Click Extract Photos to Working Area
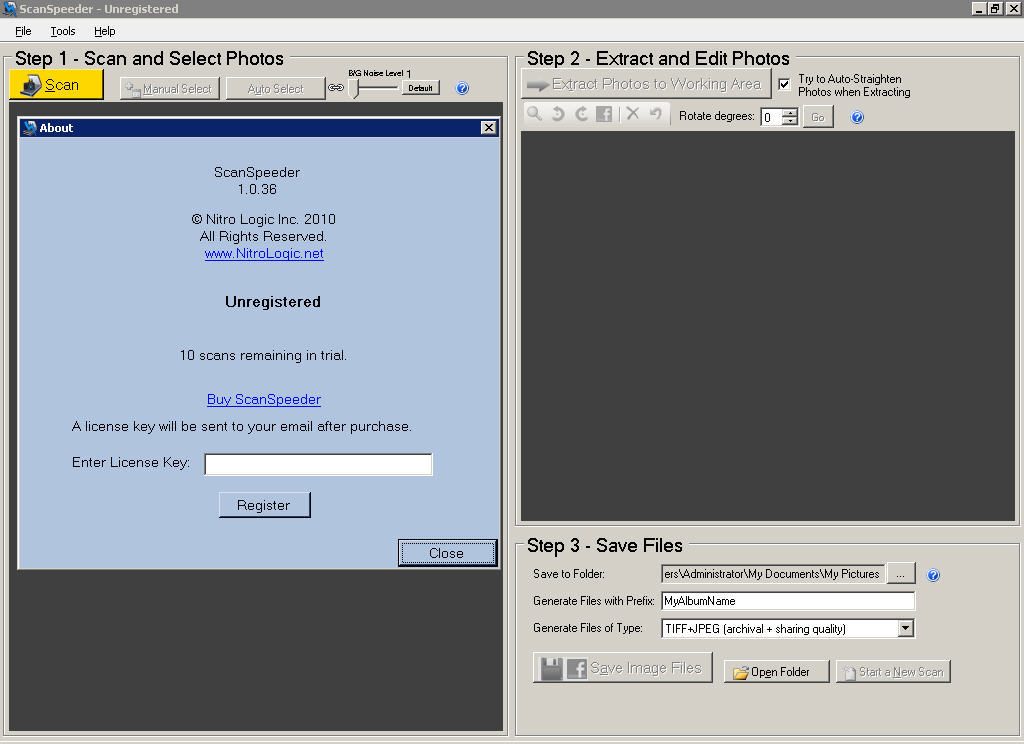Viewport: 1024px width, 744px height. tap(646, 84)
